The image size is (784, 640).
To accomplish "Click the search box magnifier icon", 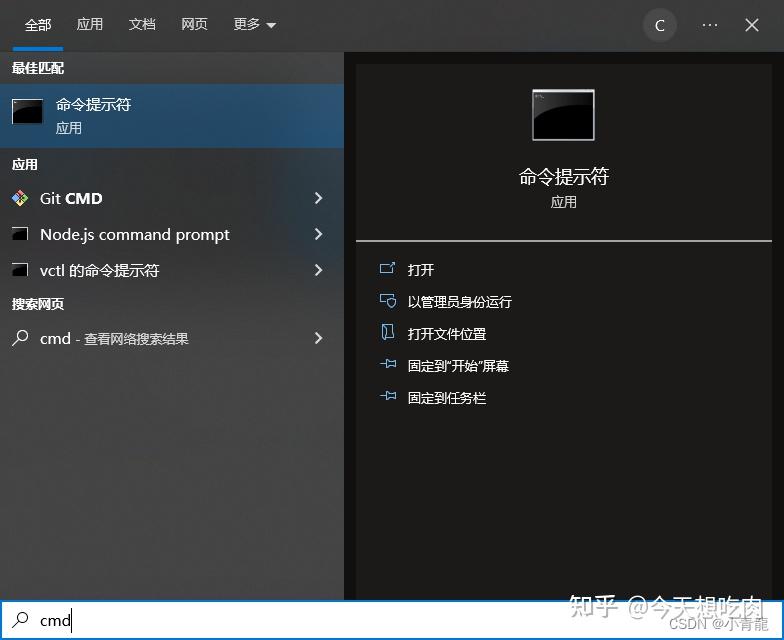I will click(x=20, y=620).
